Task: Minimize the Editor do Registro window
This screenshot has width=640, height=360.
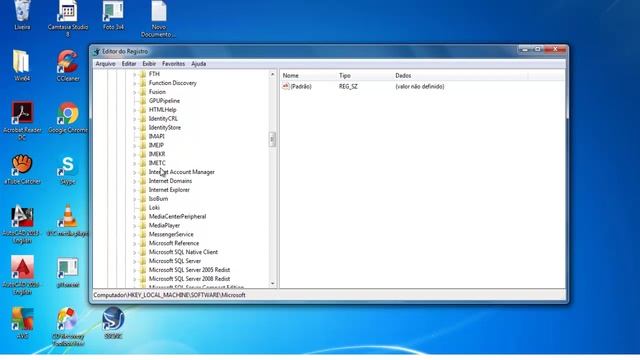Action: 525,49
